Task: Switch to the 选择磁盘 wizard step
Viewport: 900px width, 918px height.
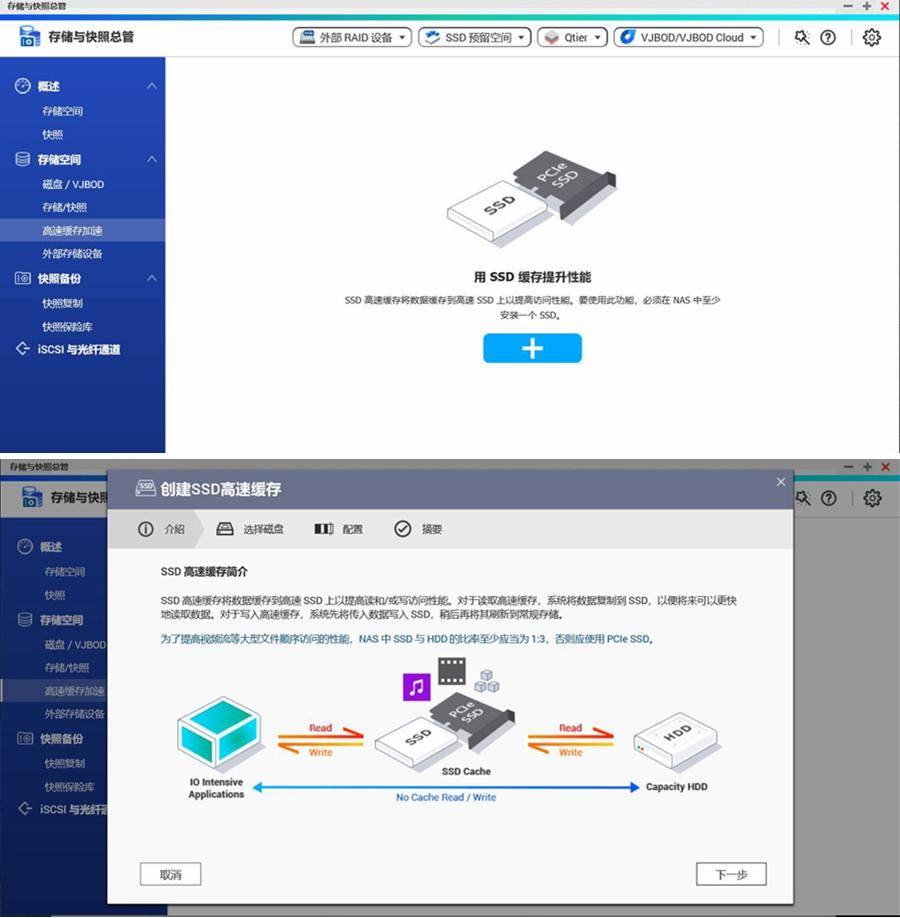Action: (x=265, y=529)
